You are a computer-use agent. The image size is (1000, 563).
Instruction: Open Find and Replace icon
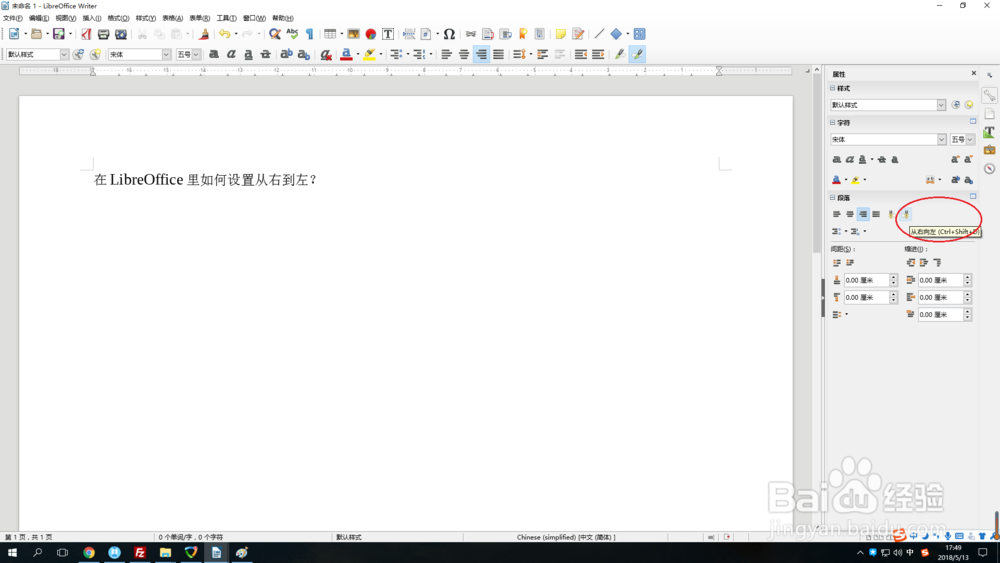pyautogui.click(x=275, y=34)
